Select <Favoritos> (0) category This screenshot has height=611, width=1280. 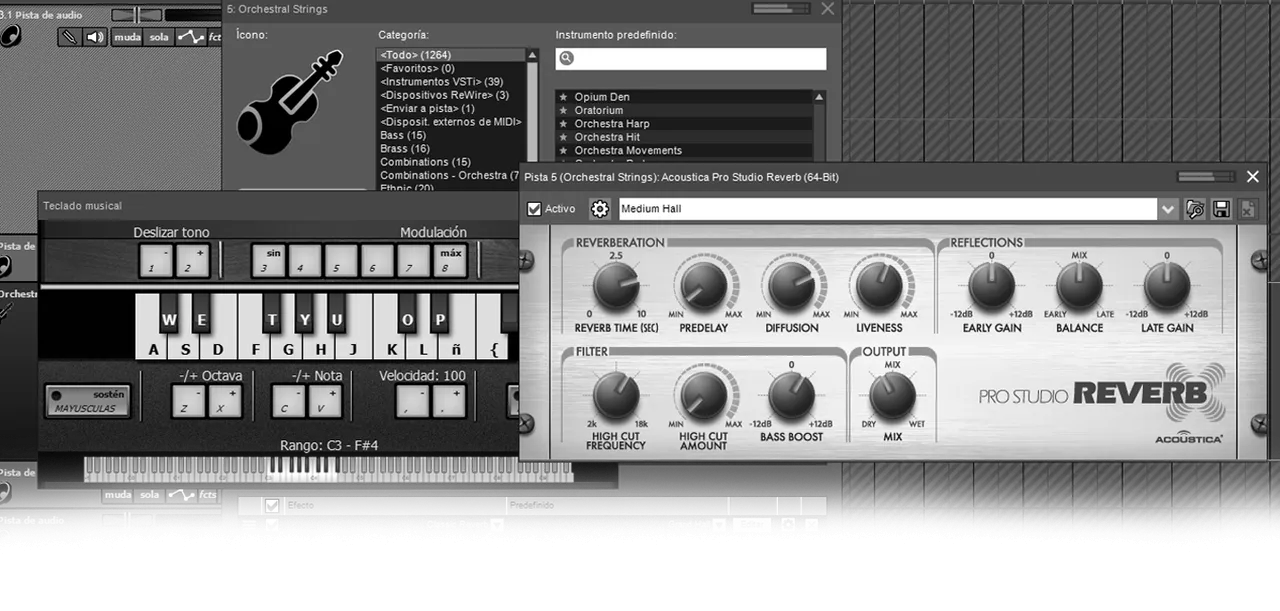pos(451,68)
